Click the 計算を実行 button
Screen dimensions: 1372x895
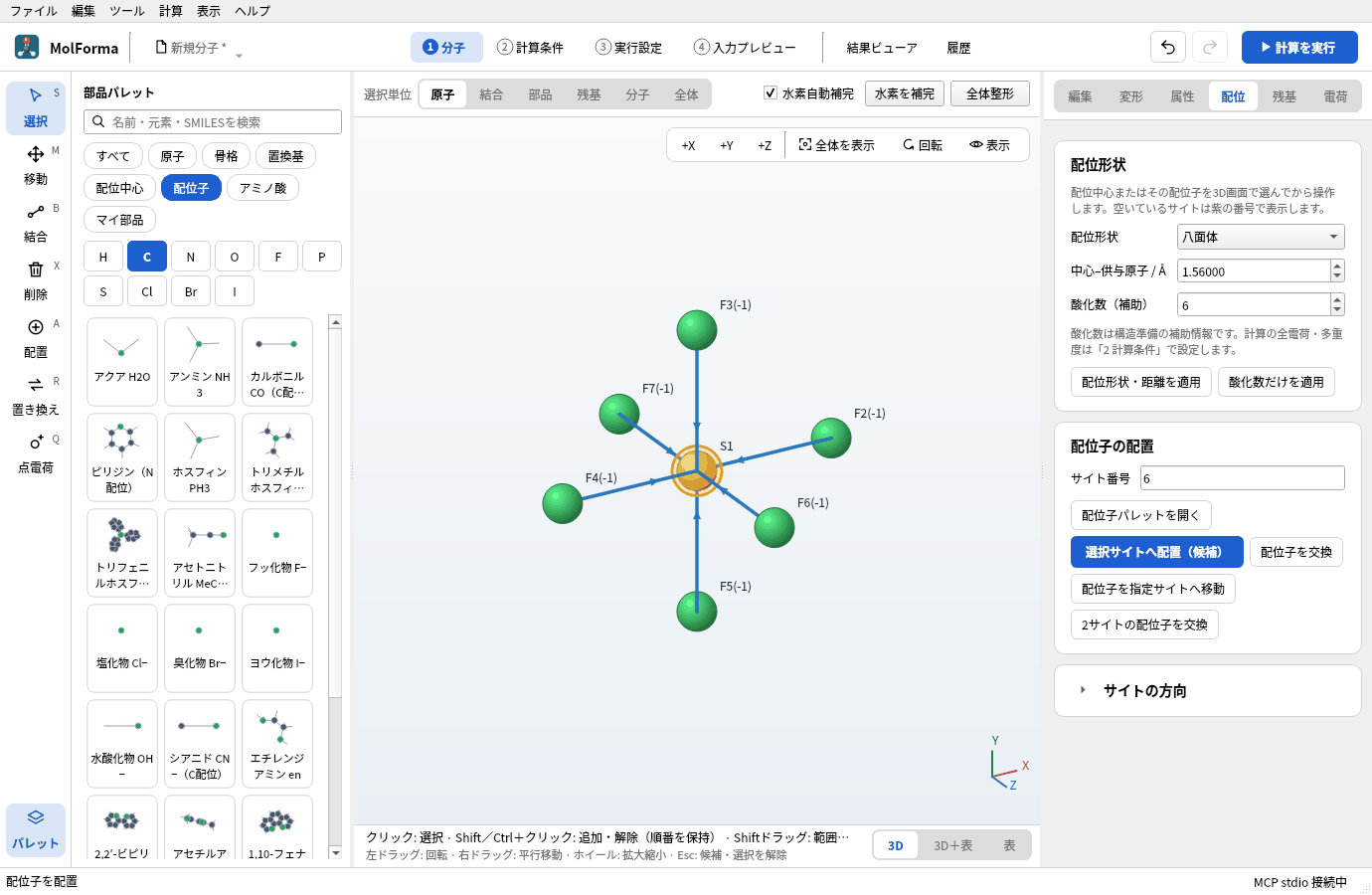pyautogui.click(x=1299, y=47)
